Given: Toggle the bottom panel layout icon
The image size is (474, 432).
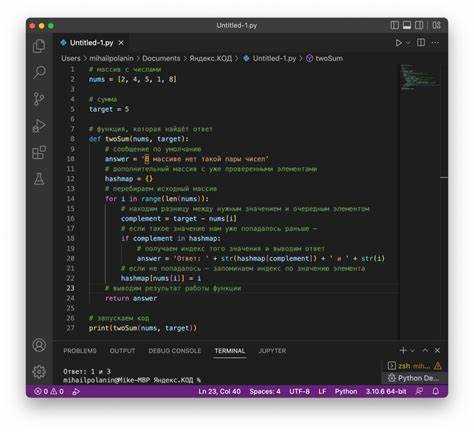Looking at the screenshot, I should tap(407, 25).
